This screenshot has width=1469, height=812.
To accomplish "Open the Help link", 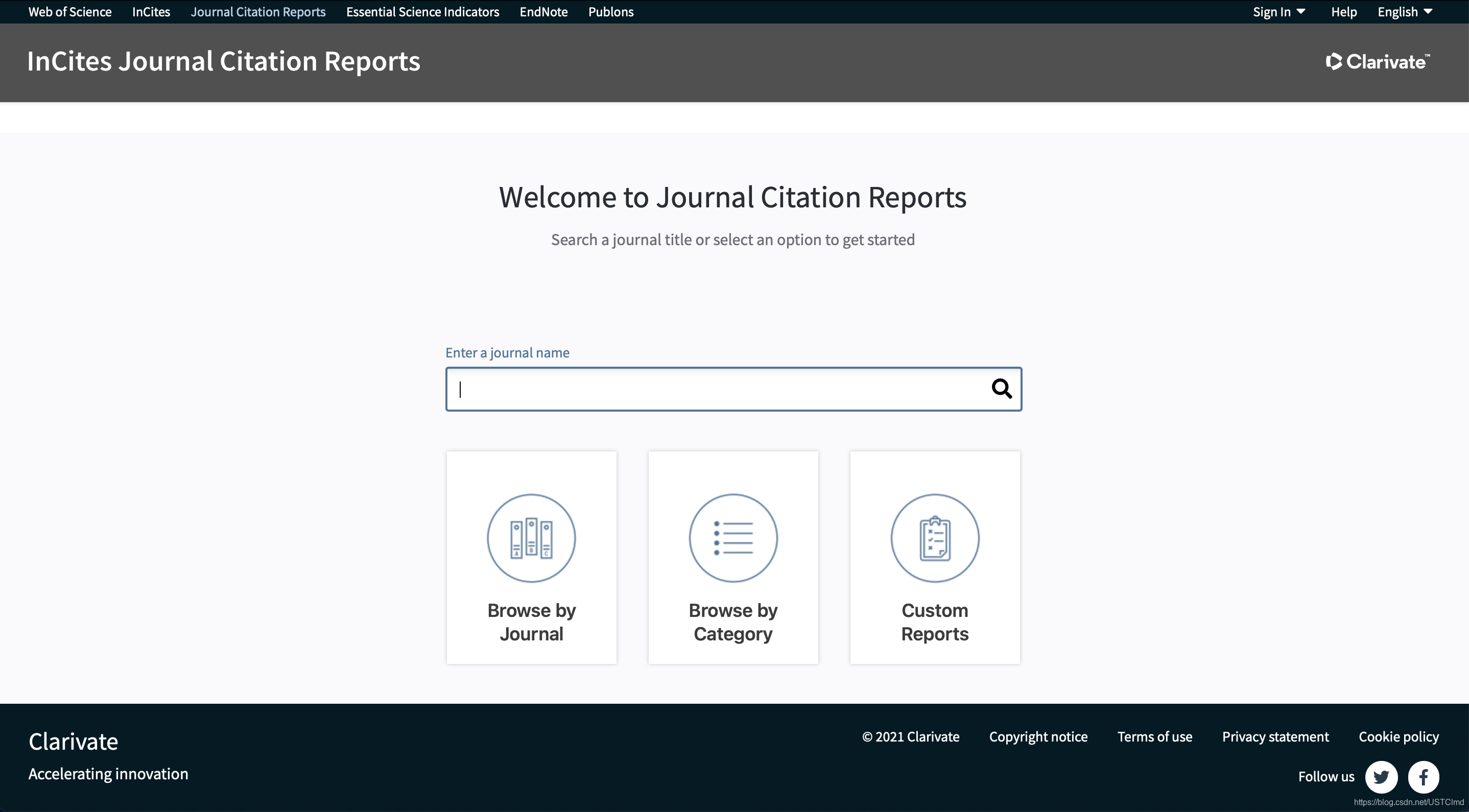I will 1343,12.
